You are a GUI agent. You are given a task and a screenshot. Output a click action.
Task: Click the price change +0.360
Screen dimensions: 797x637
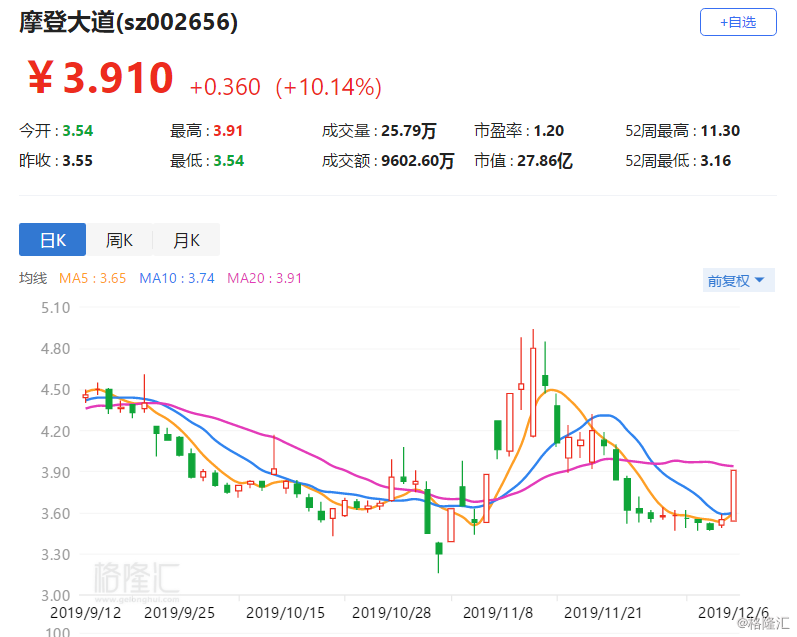point(225,87)
